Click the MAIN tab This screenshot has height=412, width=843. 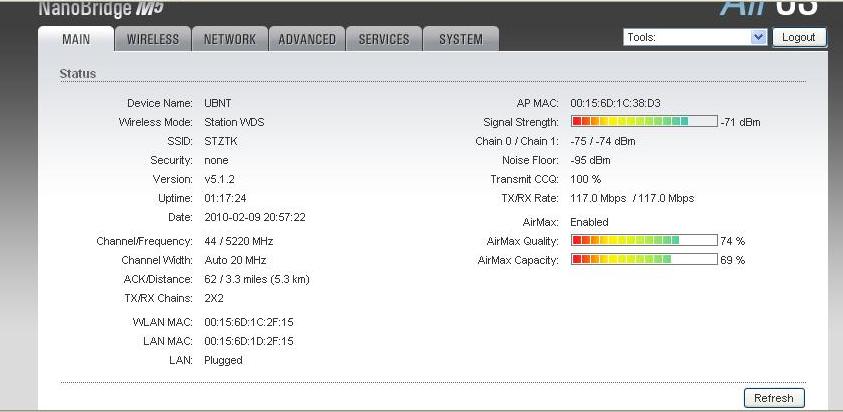pos(76,39)
